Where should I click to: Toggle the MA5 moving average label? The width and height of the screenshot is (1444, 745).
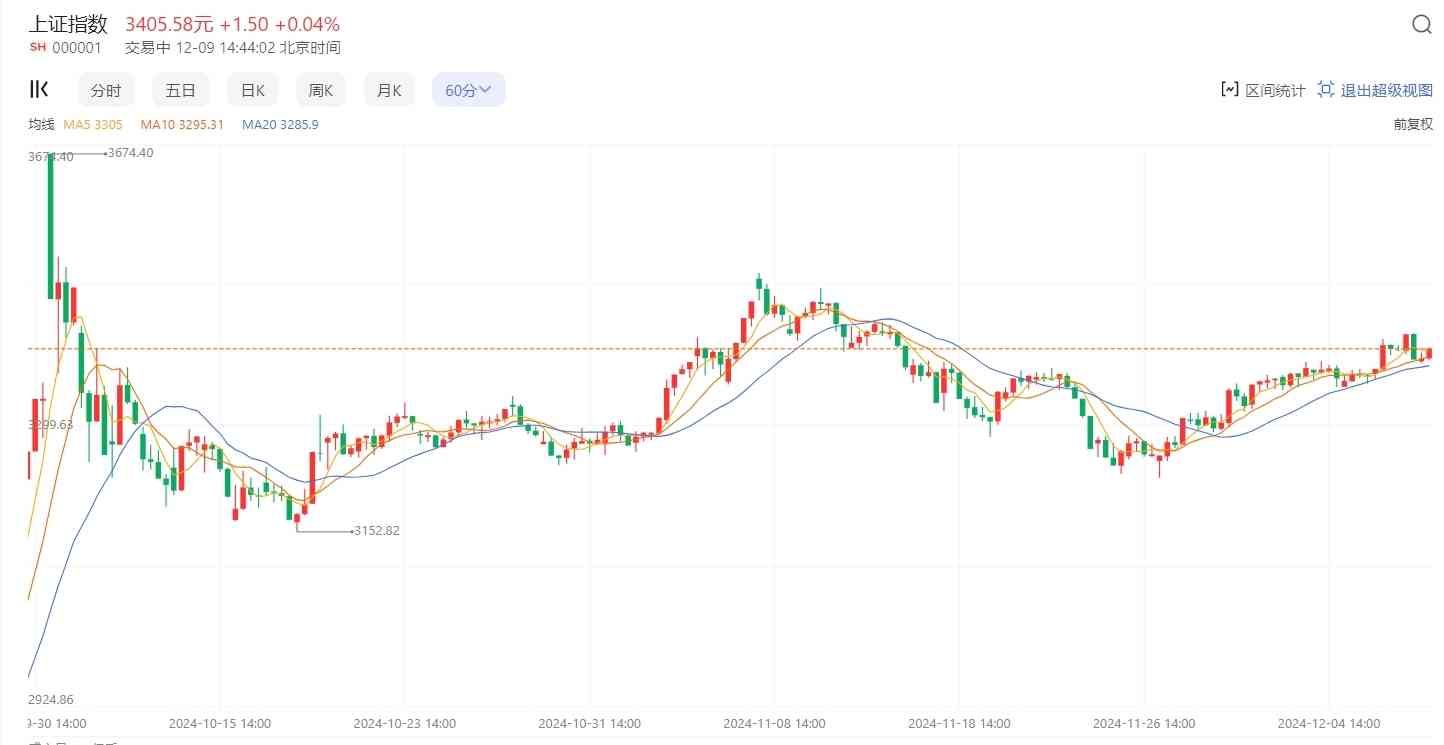click(x=93, y=124)
